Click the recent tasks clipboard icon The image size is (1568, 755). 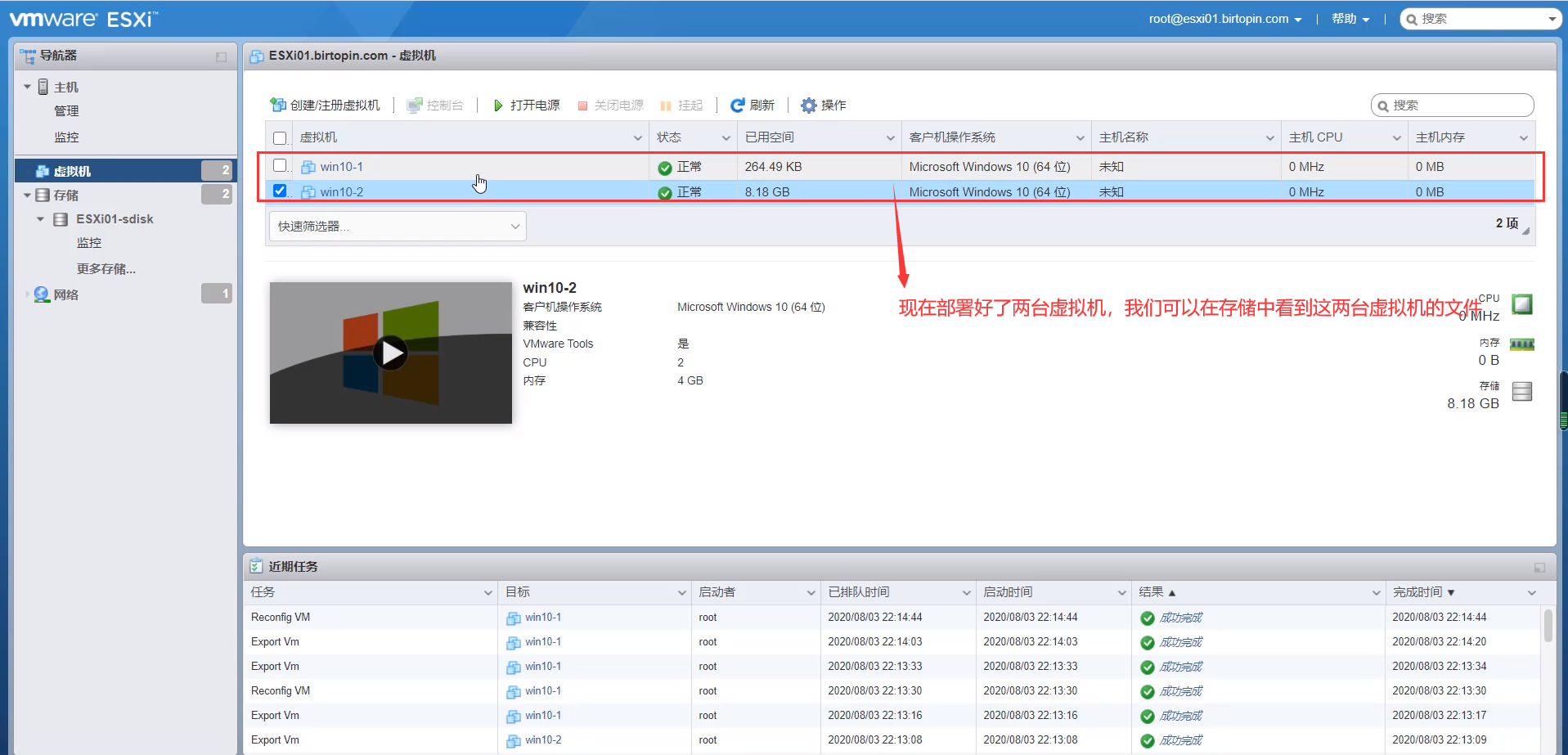[x=256, y=566]
